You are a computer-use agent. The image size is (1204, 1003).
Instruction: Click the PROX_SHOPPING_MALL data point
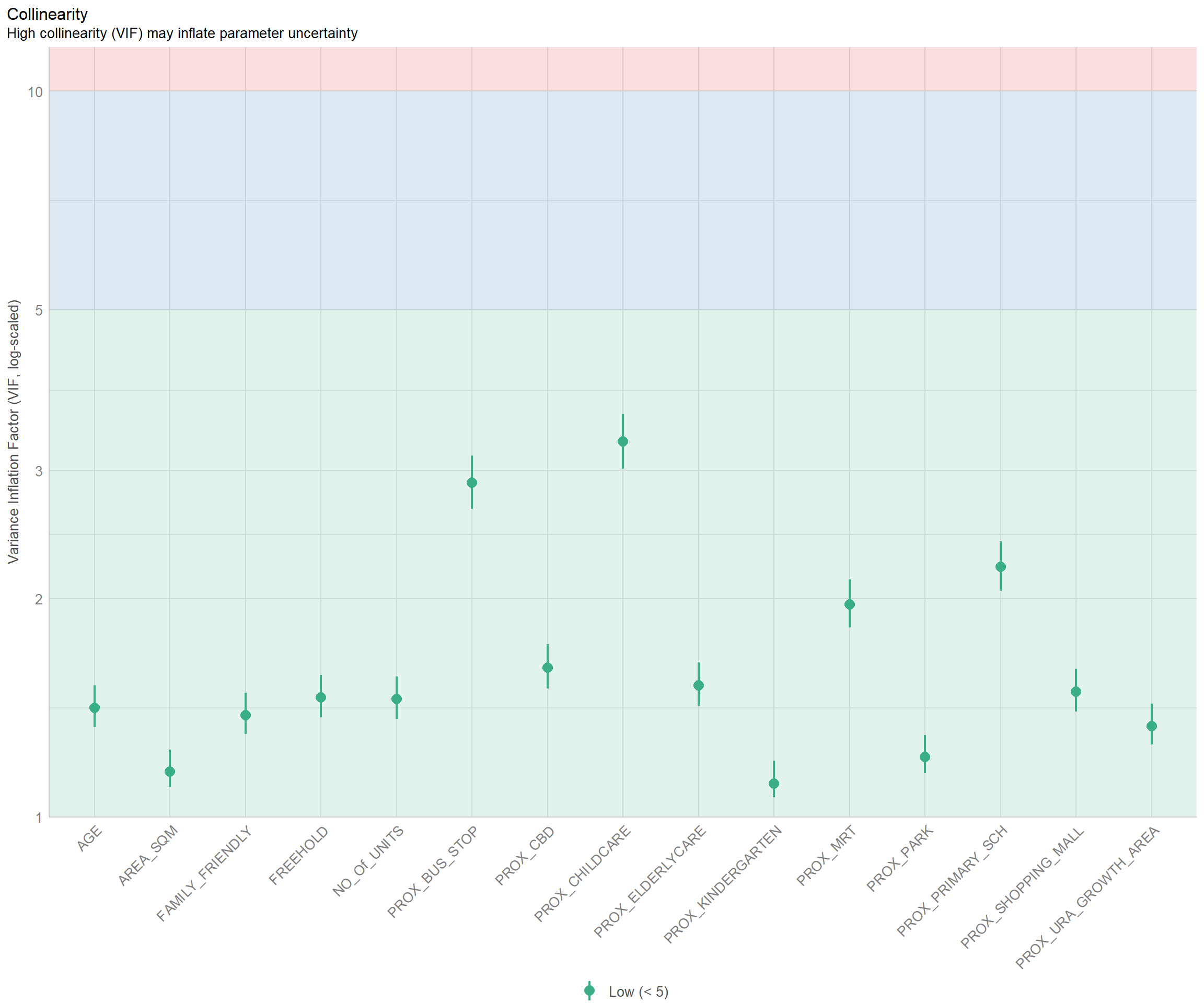(1075, 692)
